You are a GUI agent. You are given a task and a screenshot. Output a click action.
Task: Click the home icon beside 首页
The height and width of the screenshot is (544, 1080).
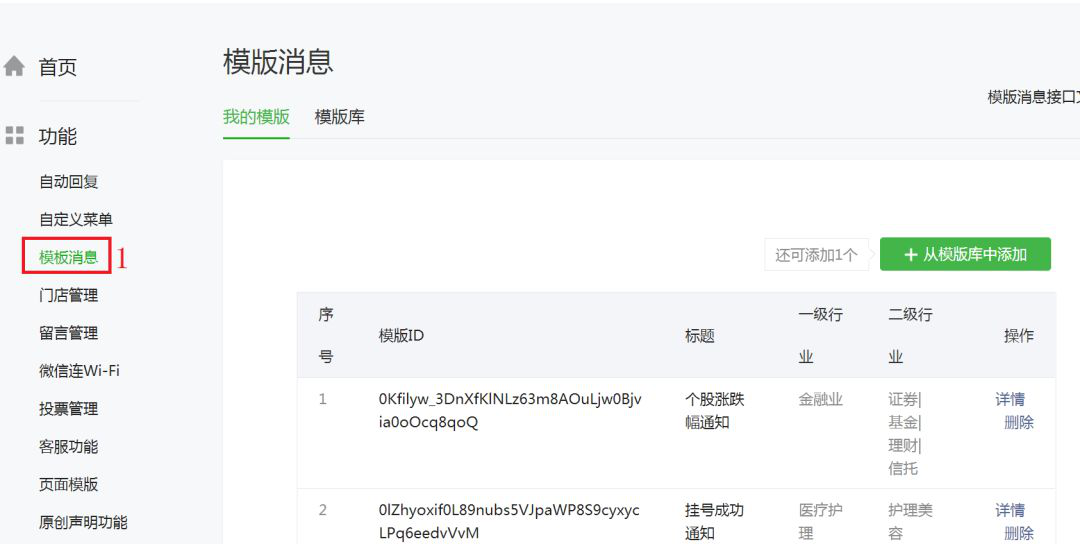14,67
